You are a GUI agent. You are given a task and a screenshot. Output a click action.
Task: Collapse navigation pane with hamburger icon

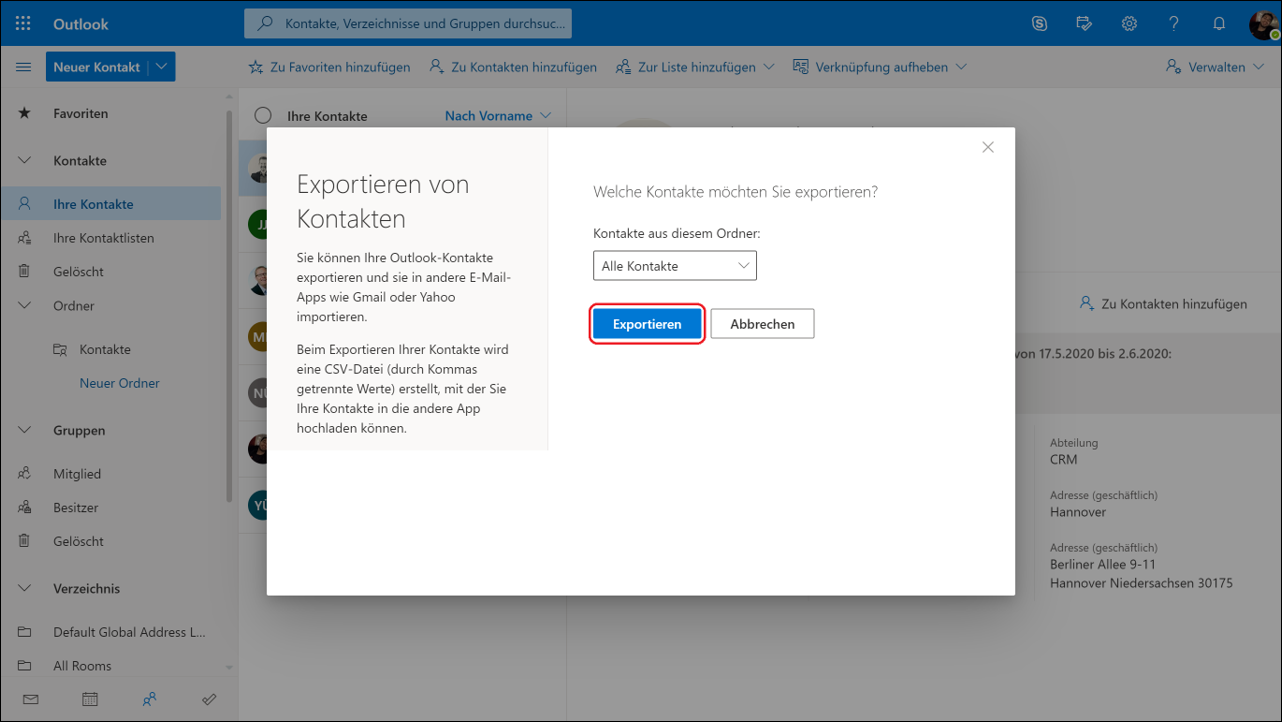tap(23, 67)
